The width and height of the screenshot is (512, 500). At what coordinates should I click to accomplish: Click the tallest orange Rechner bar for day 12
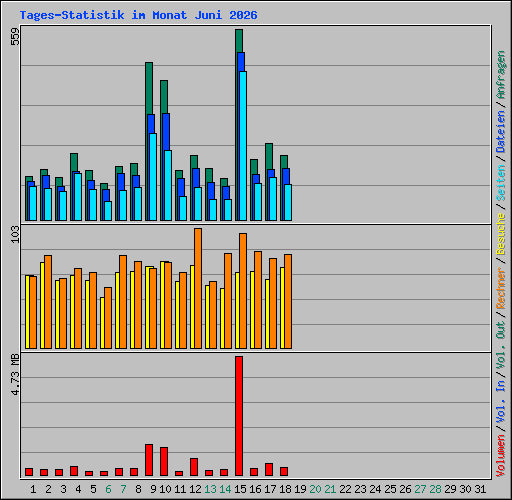(198, 289)
